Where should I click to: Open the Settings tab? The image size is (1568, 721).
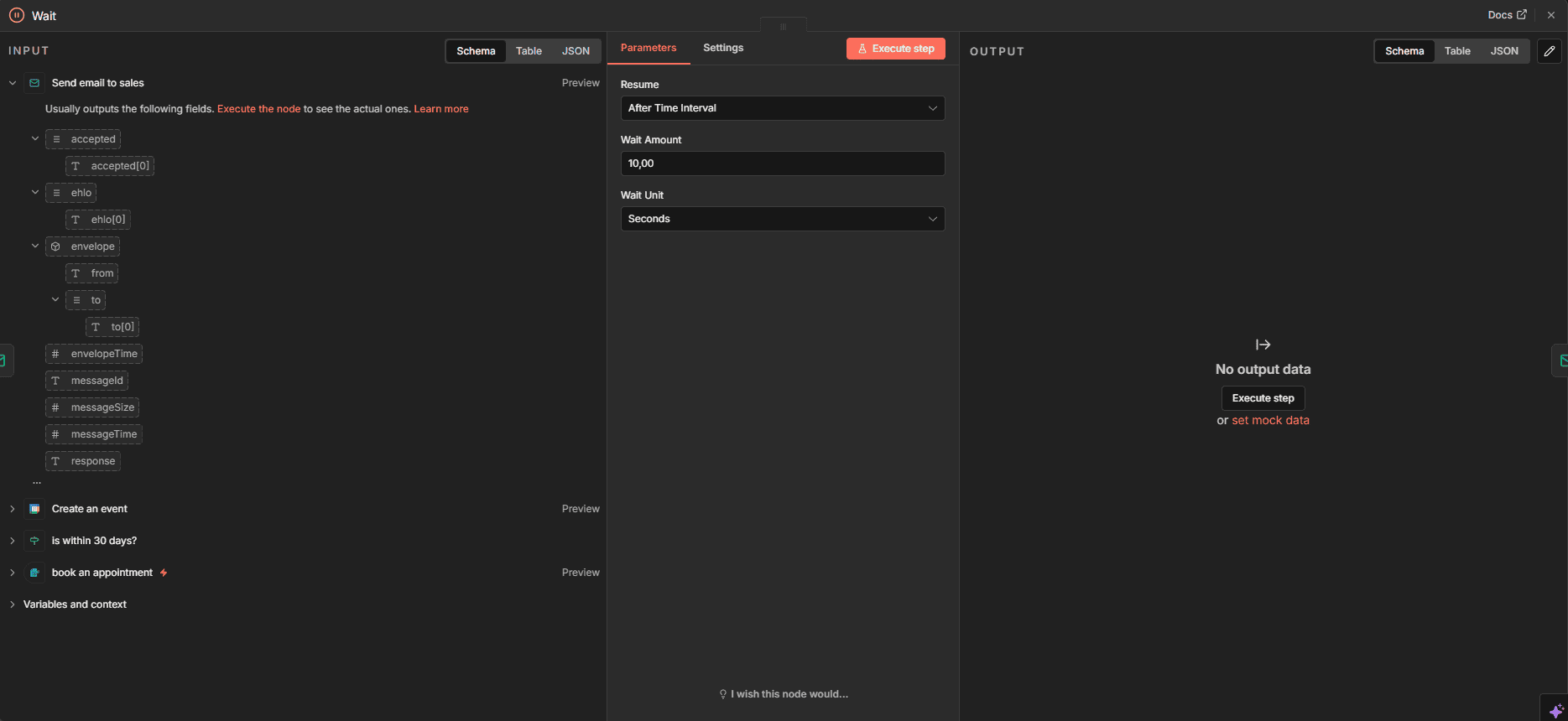tap(722, 48)
